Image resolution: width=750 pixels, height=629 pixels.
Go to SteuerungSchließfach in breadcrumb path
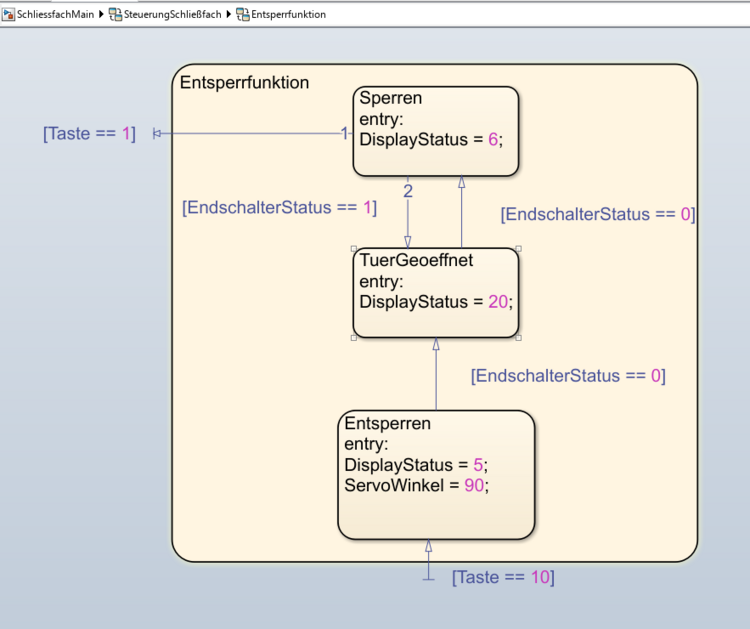(x=172, y=15)
